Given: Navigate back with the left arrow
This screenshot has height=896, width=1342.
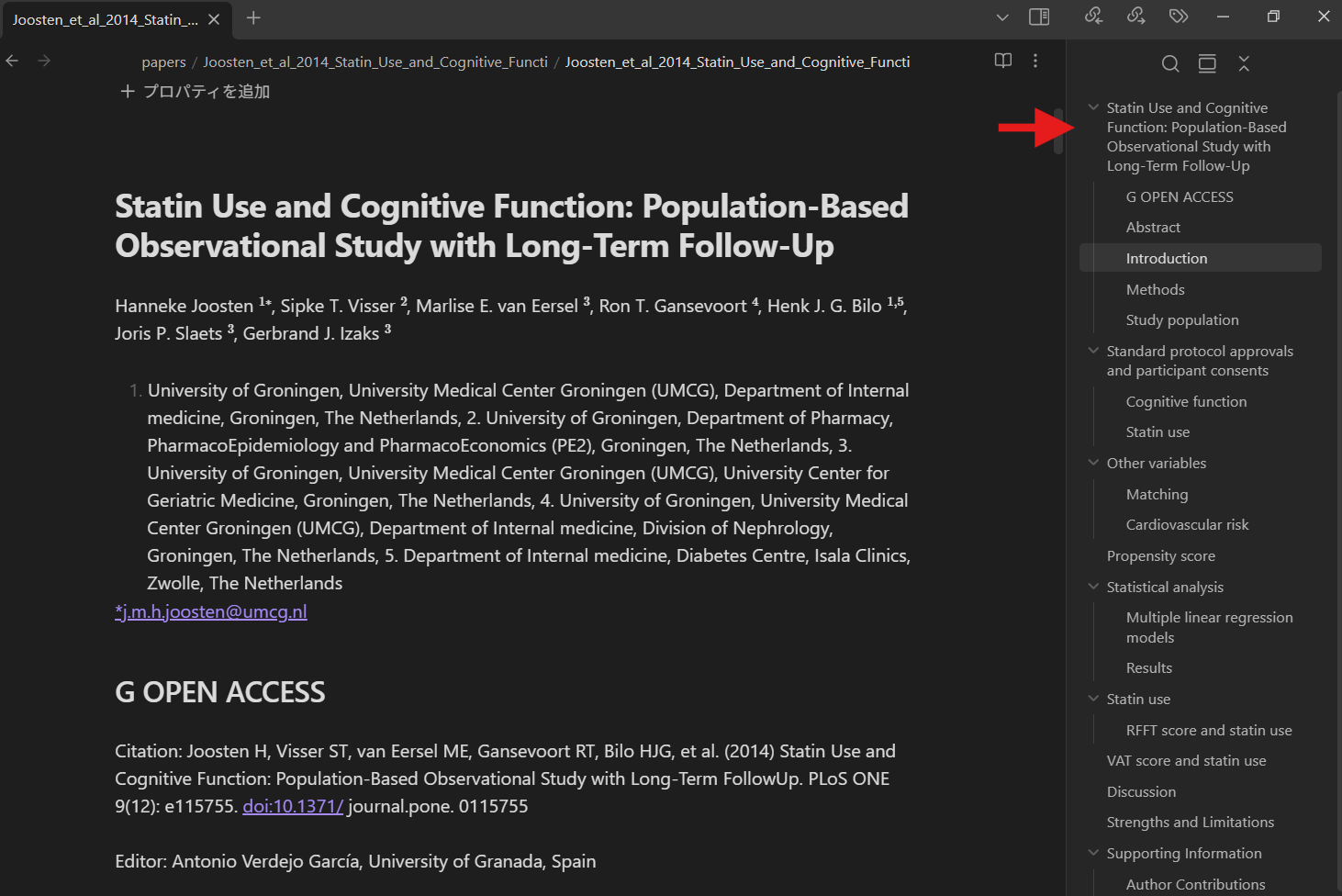Looking at the screenshot, I should (13, 61).
